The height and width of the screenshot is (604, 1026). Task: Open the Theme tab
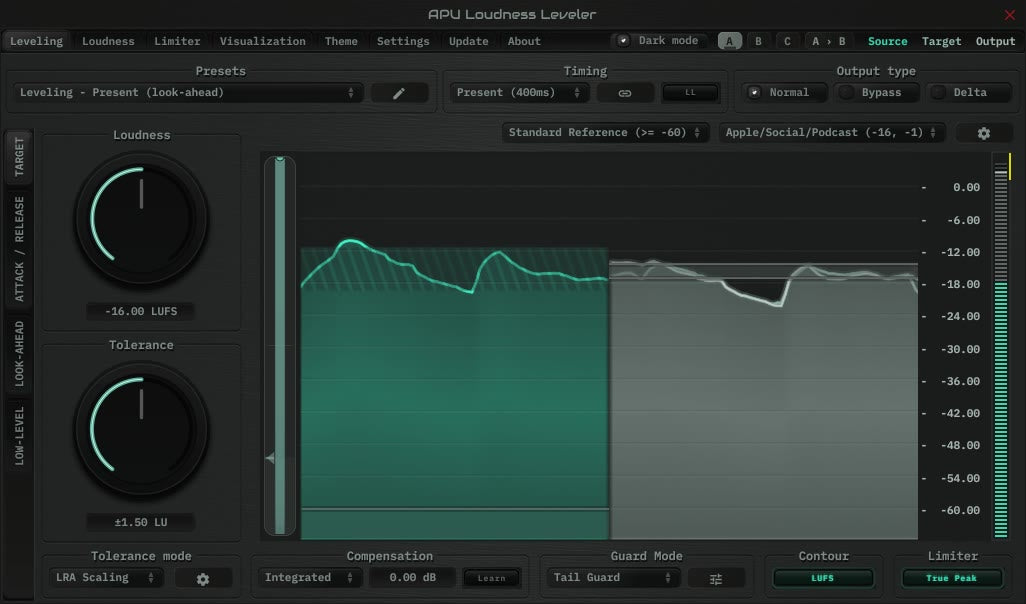click(x=341, y=41)
